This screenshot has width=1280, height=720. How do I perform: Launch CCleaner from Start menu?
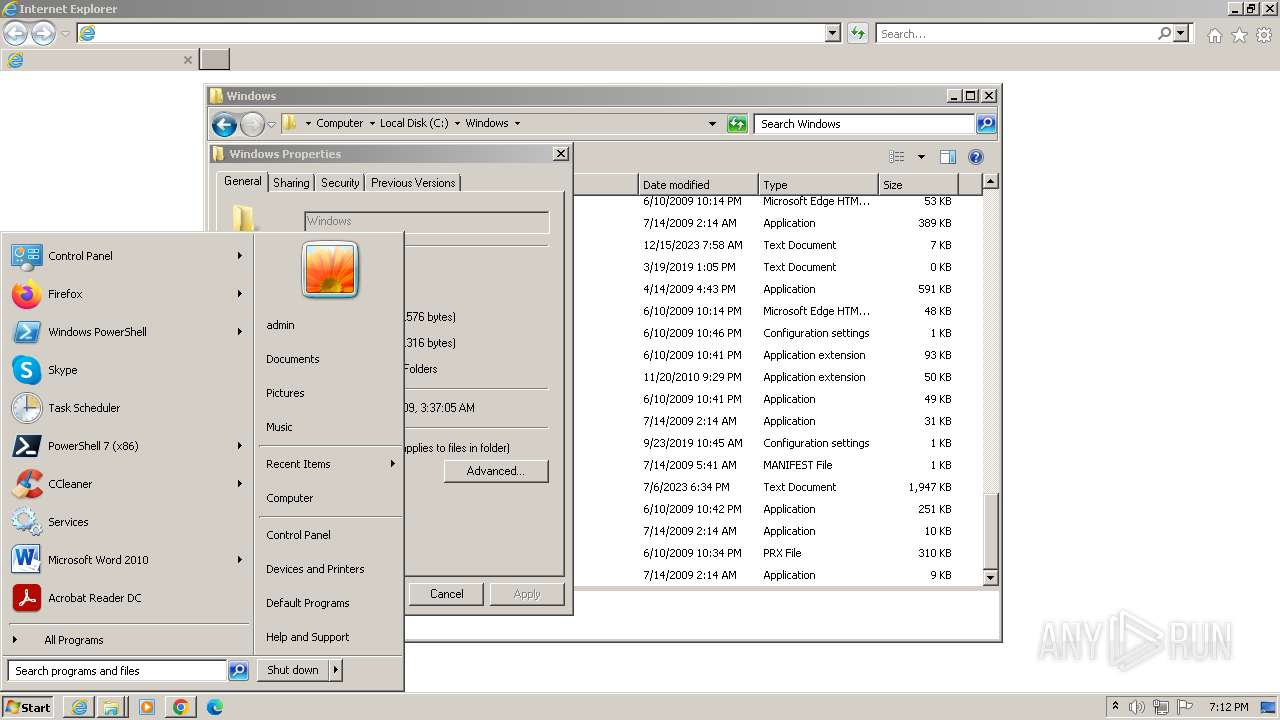click(x=127, y=484)
